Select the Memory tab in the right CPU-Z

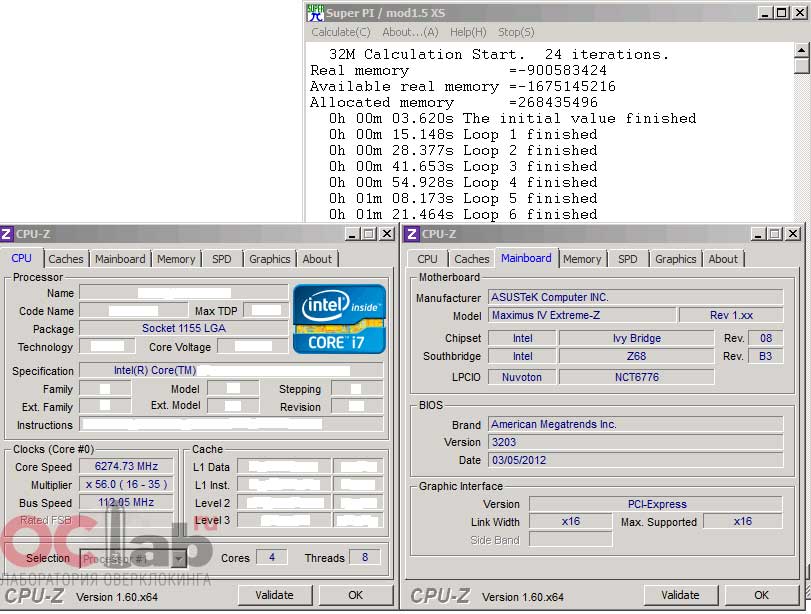pyautogui.click(x=582, y=258)
